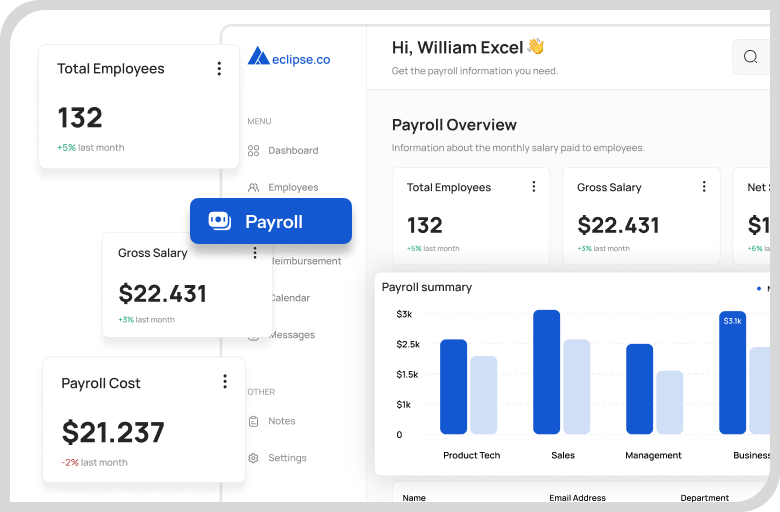
Task: Open the Payroll Cost card options menu
Action: (225, 382)
